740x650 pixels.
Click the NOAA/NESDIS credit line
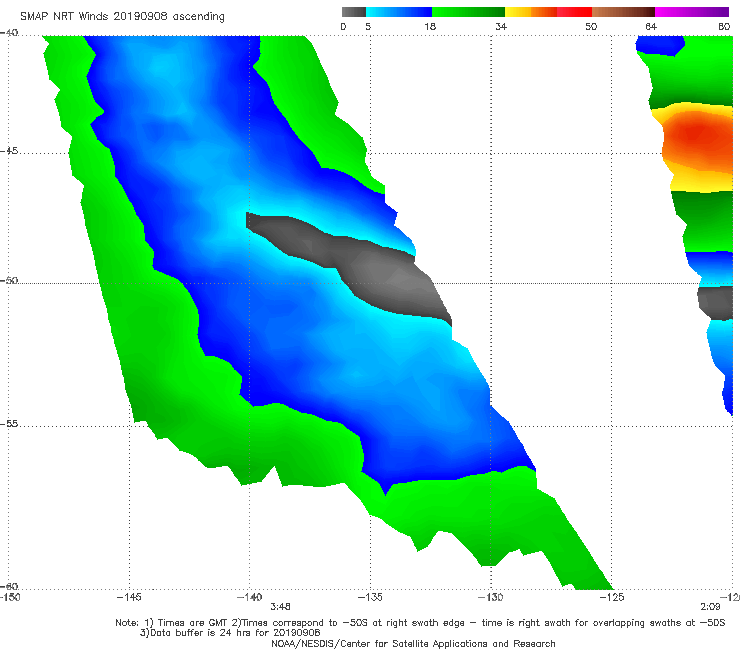click(x=413, y=643)
